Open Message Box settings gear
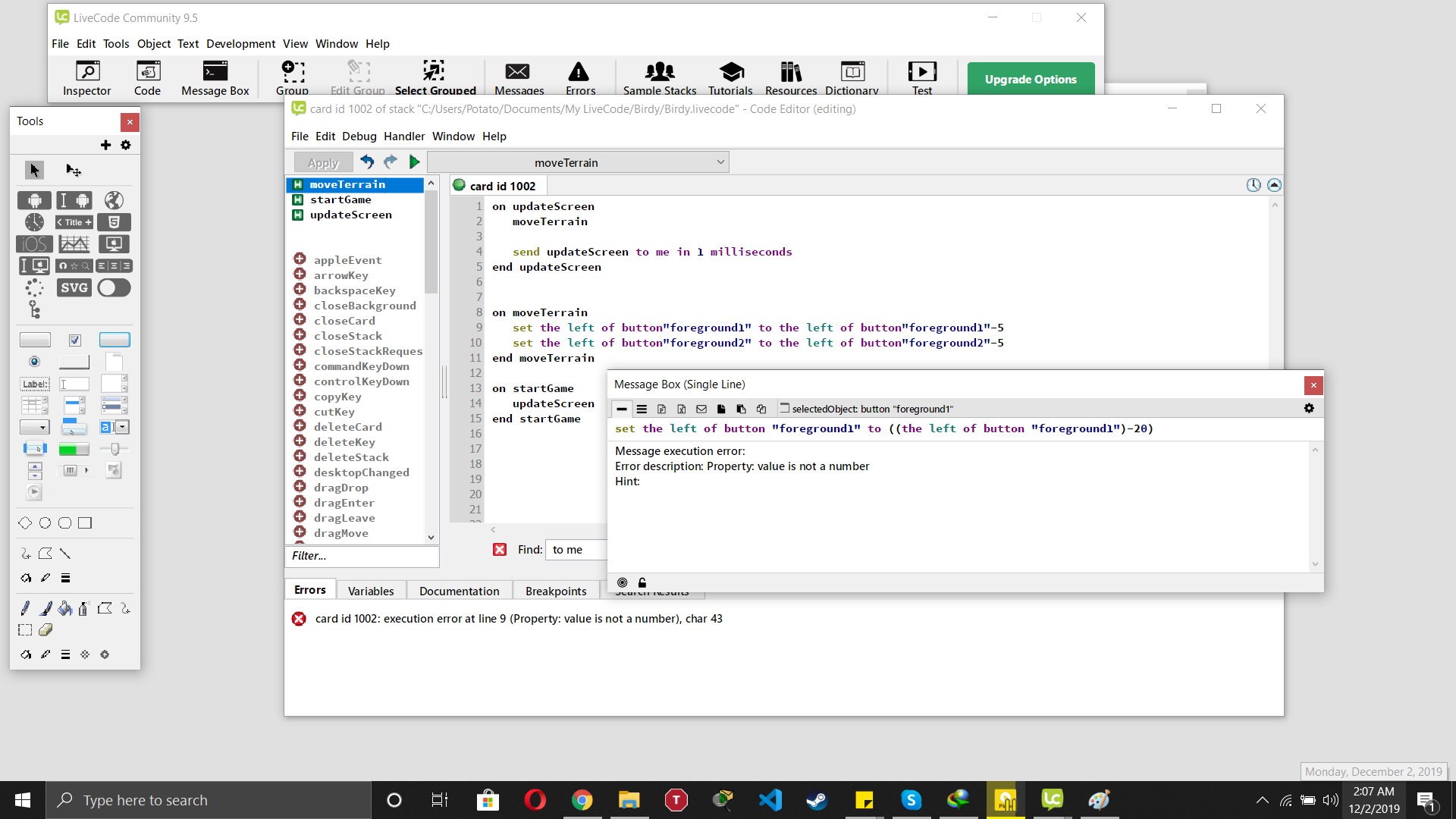This screenshot has height=819, width=1456. coord(1309,408)
